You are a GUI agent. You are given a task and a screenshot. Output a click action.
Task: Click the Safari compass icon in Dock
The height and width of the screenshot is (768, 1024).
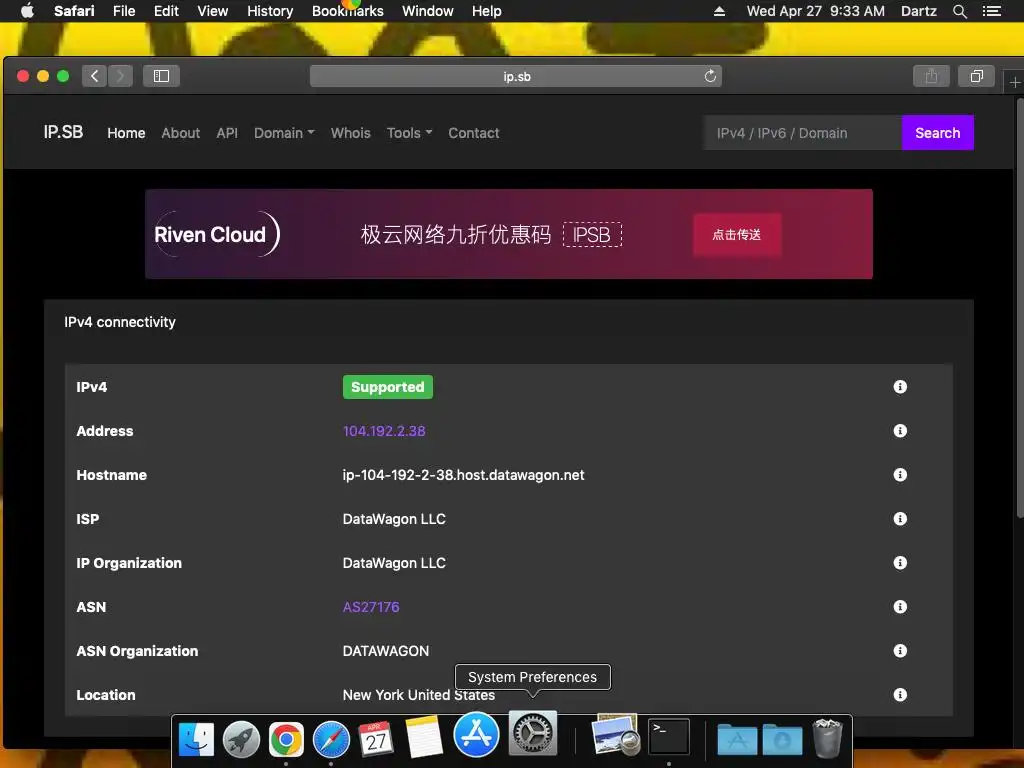click(331, 739)
